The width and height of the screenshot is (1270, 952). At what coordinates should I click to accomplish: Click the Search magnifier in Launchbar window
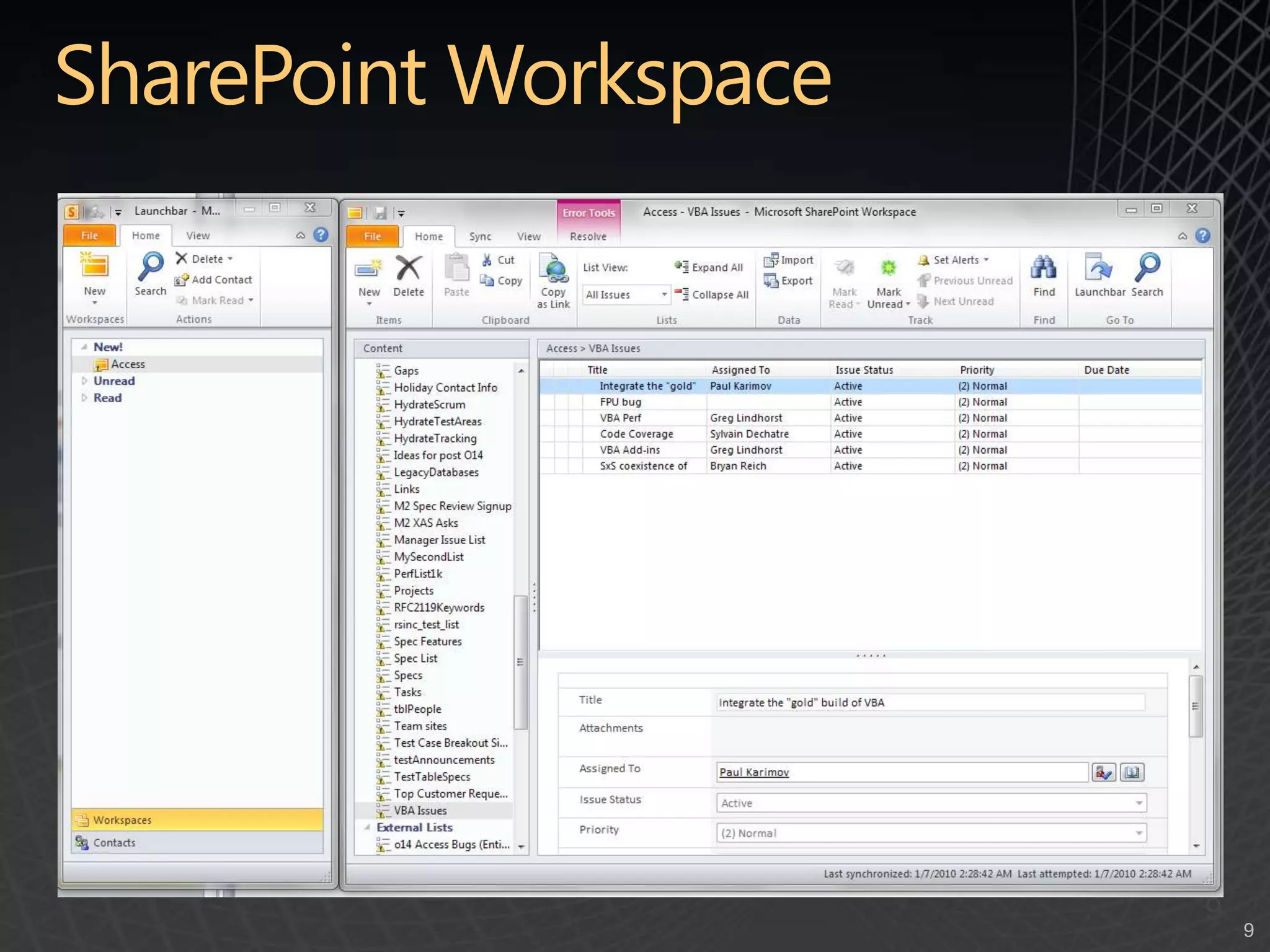(151, 267)
